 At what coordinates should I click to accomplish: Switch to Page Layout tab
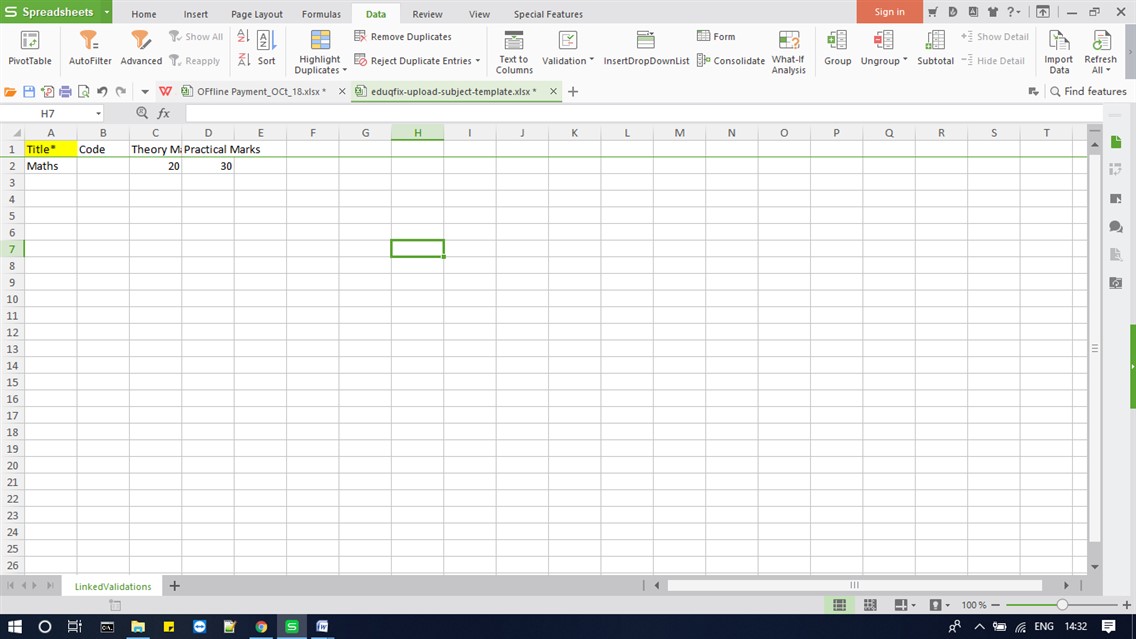click(256, 14)
